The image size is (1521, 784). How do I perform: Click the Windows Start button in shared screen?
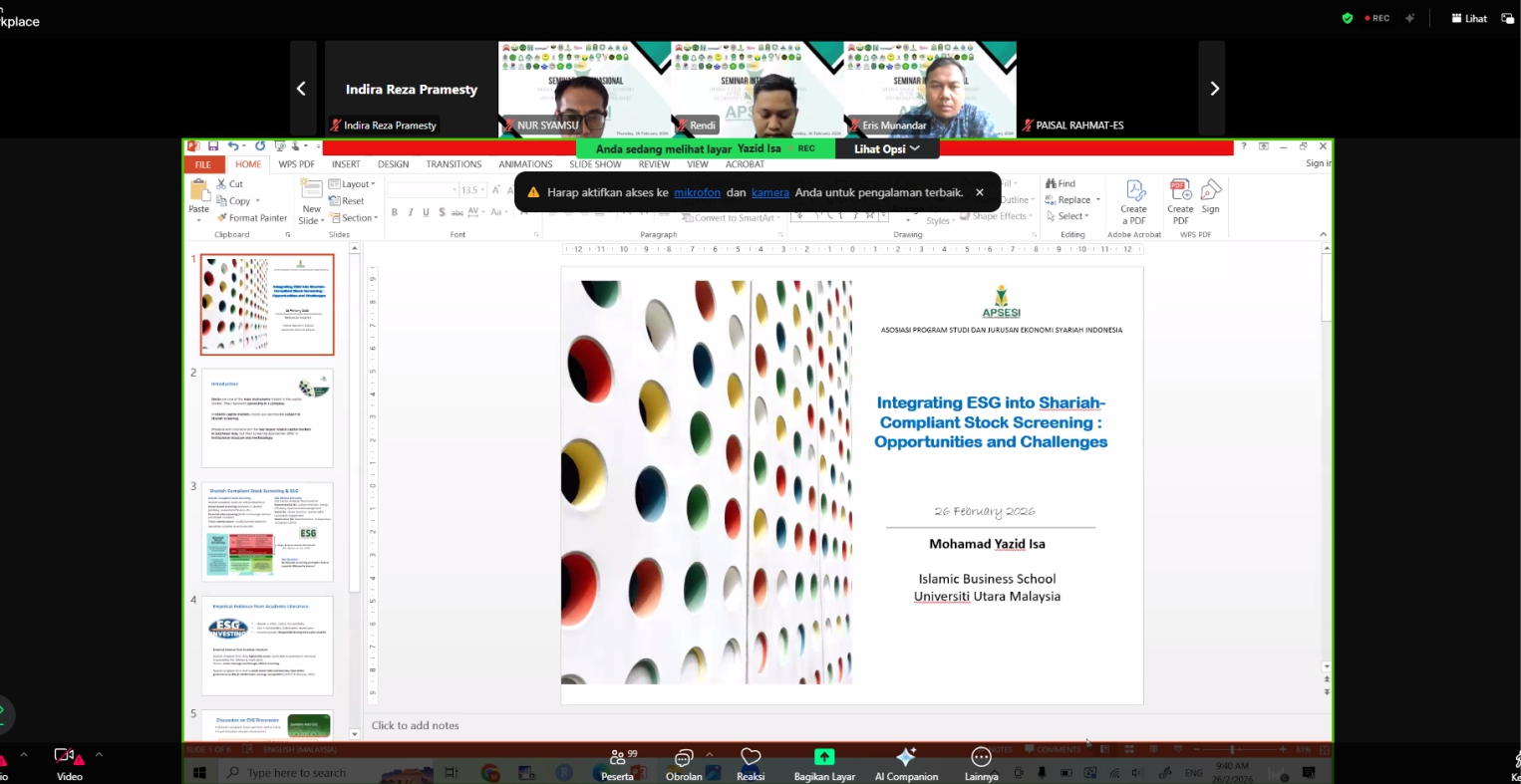(198, 772)
